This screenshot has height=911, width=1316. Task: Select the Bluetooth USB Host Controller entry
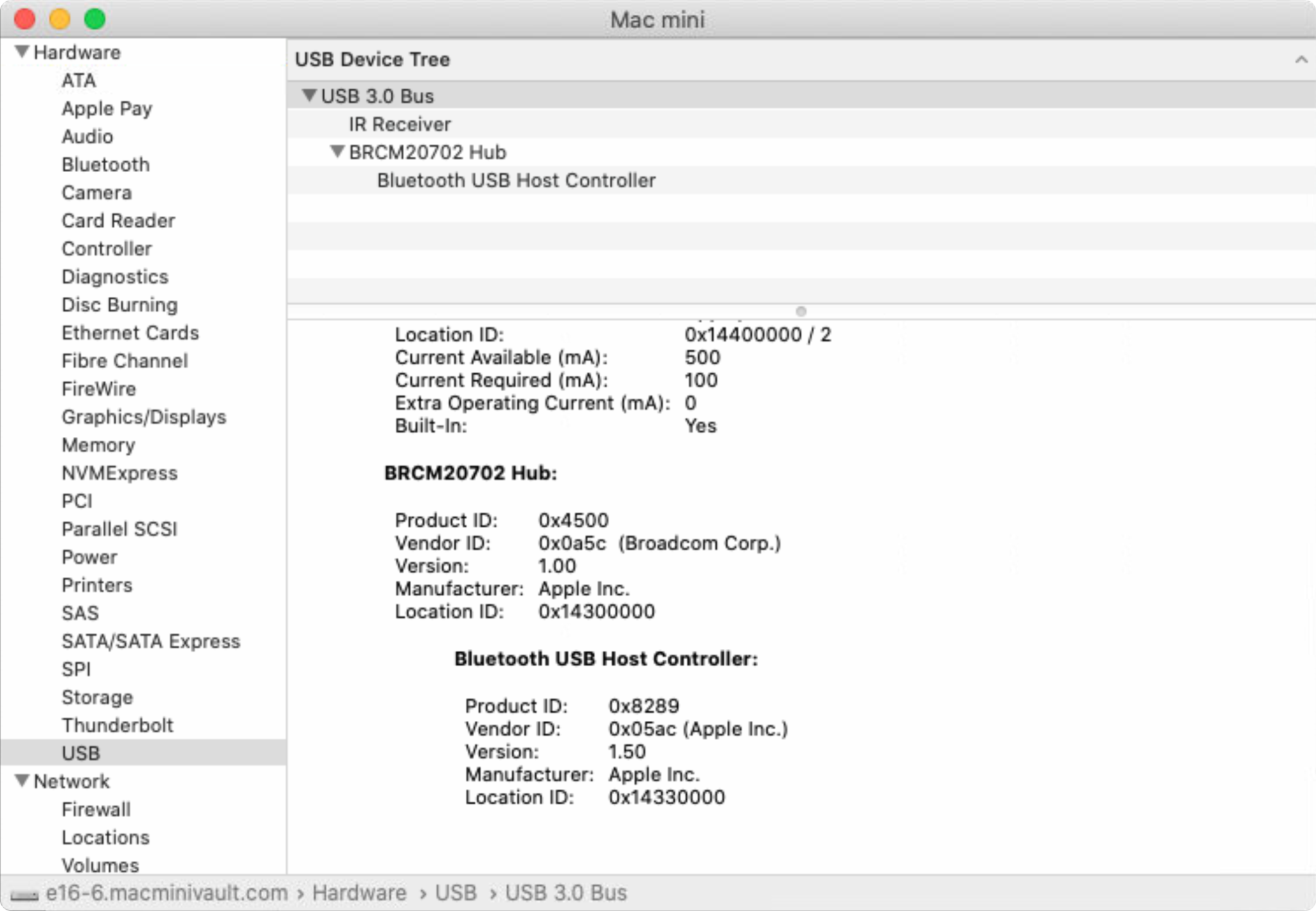click(515, 181)
